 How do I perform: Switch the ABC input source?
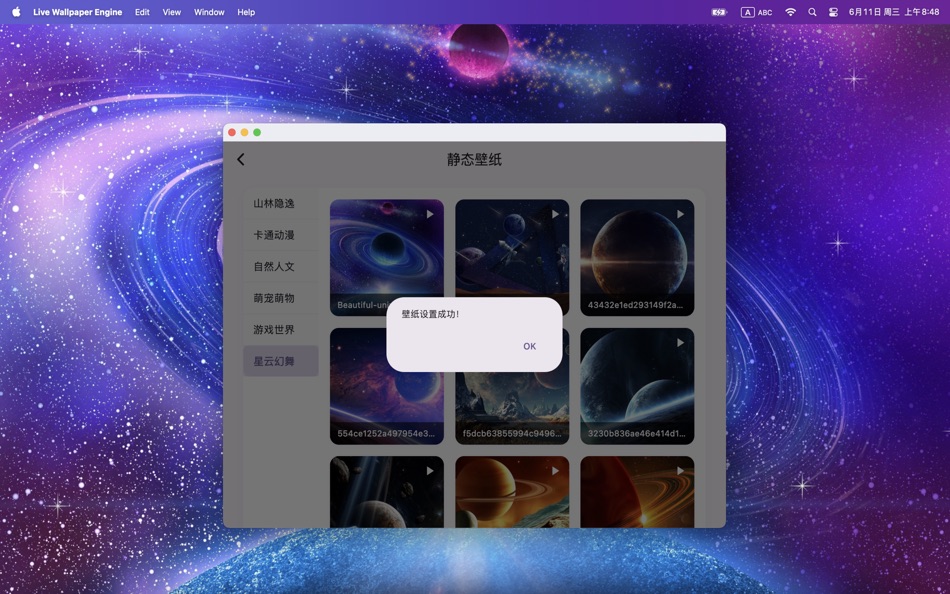click(756, 12)
